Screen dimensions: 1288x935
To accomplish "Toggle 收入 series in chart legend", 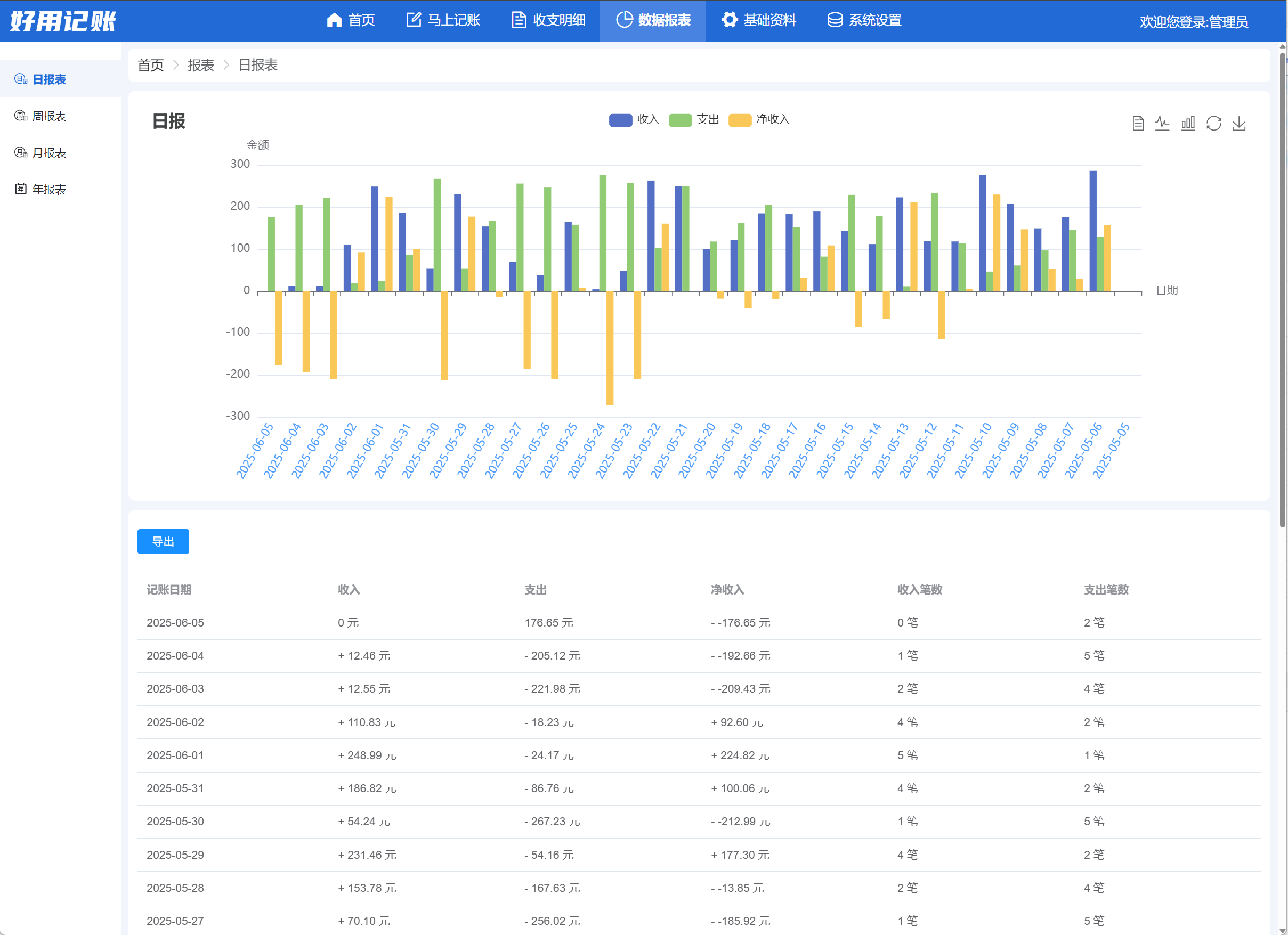I will (x=634, y=120).
